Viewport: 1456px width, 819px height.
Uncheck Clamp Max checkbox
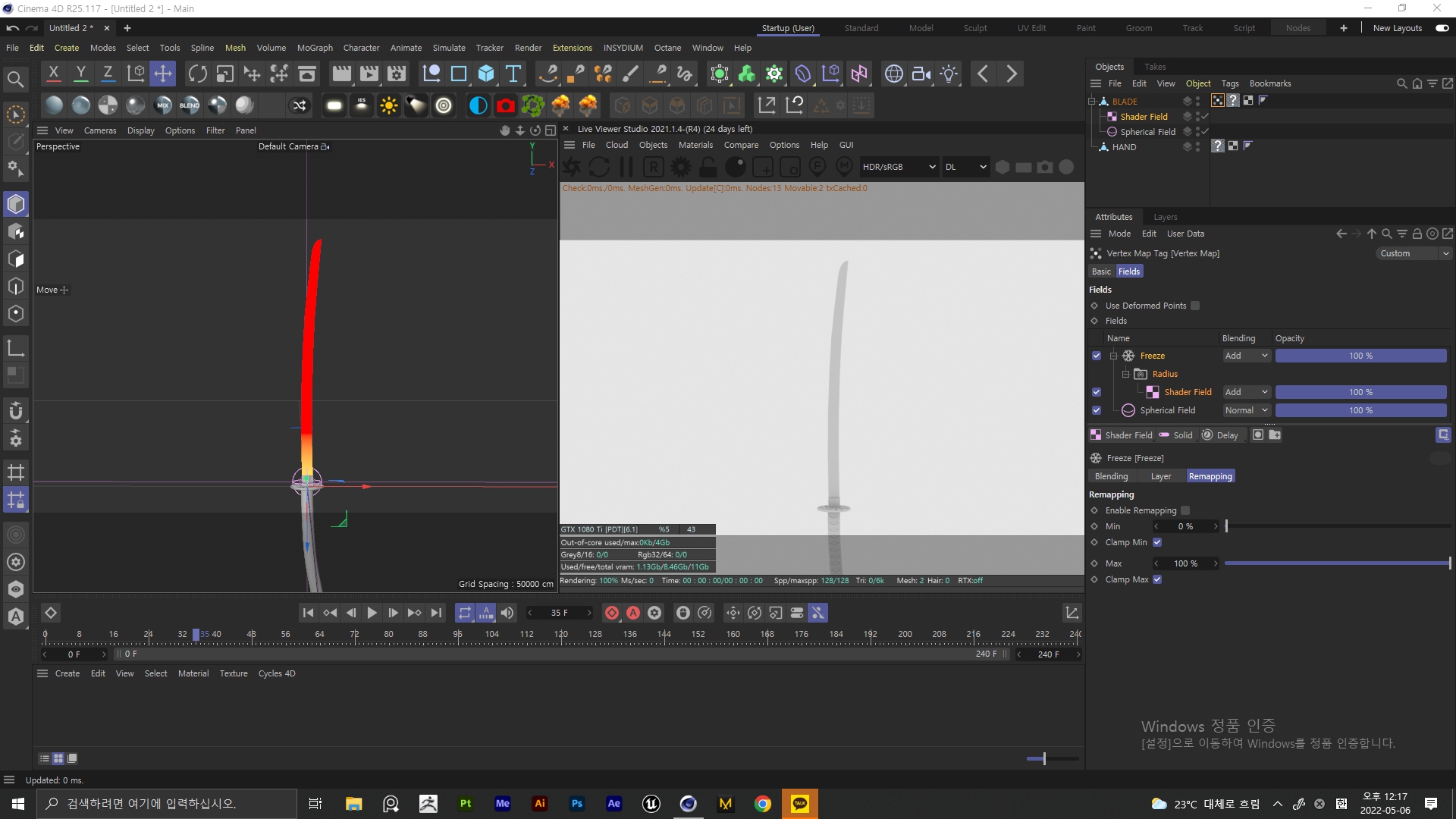(x=1157, y=579)
